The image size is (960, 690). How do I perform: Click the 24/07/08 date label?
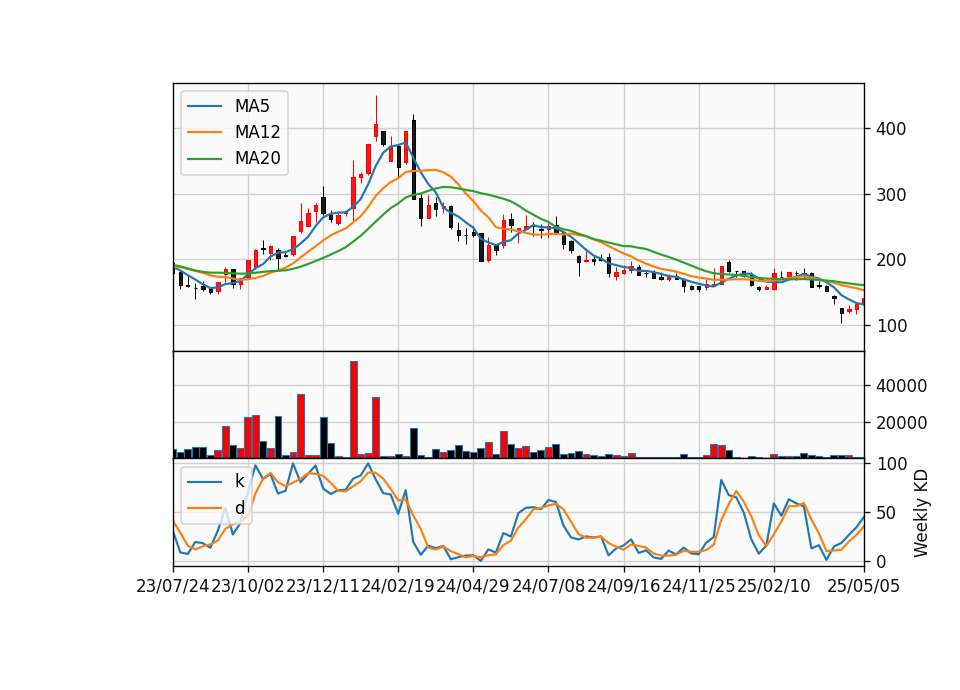(549, 586)
